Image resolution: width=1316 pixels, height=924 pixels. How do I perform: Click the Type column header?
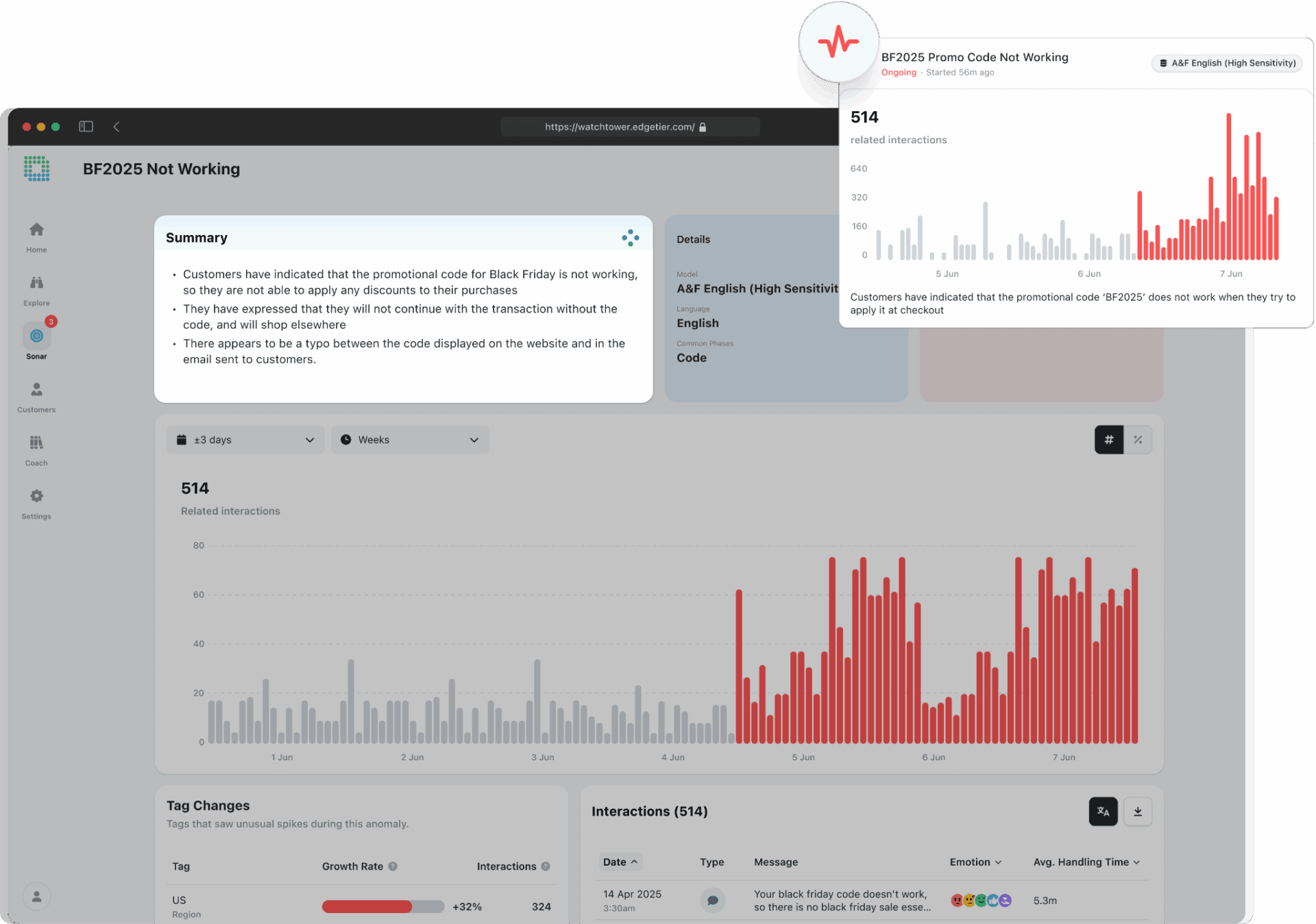(712, 862)
